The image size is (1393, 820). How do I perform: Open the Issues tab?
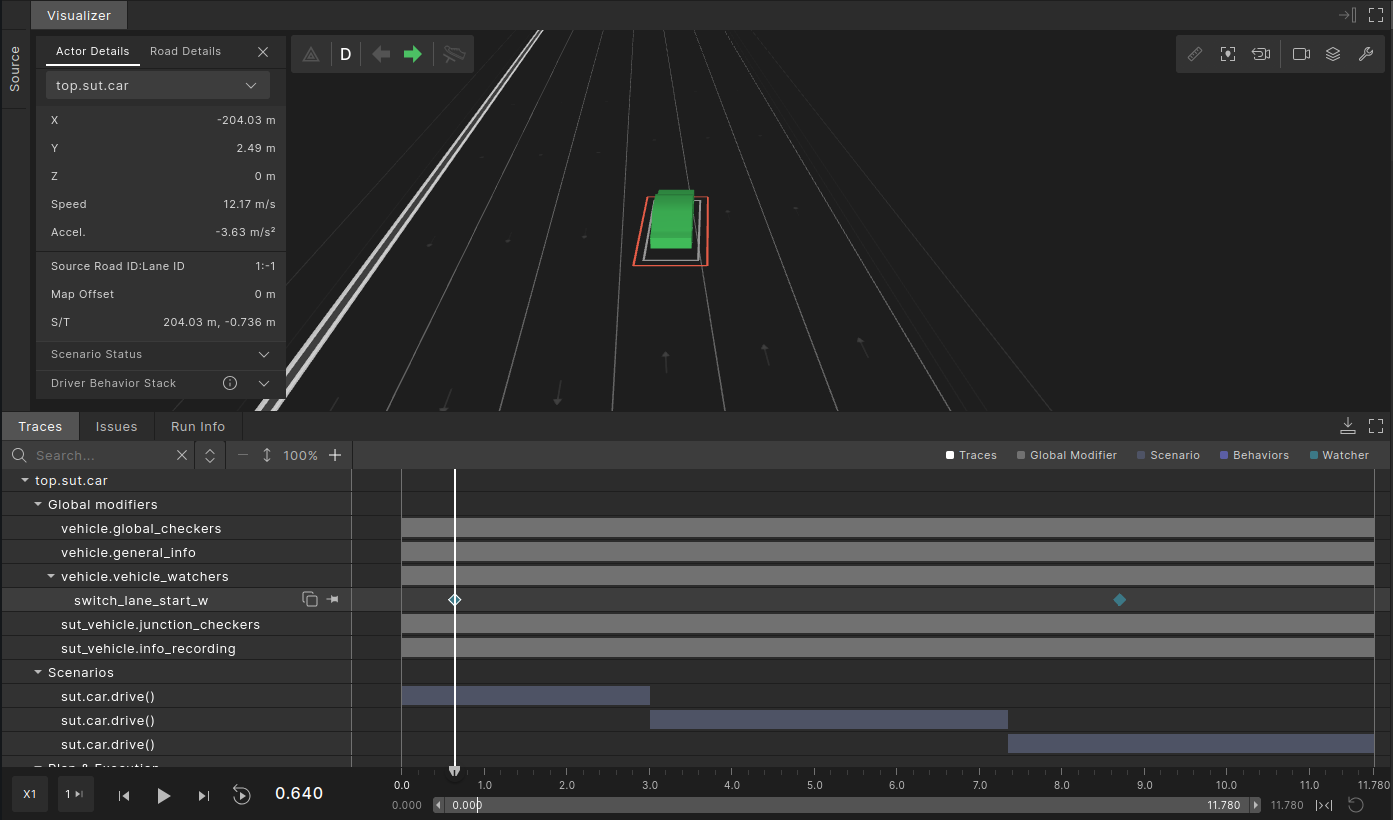(116, 427)
